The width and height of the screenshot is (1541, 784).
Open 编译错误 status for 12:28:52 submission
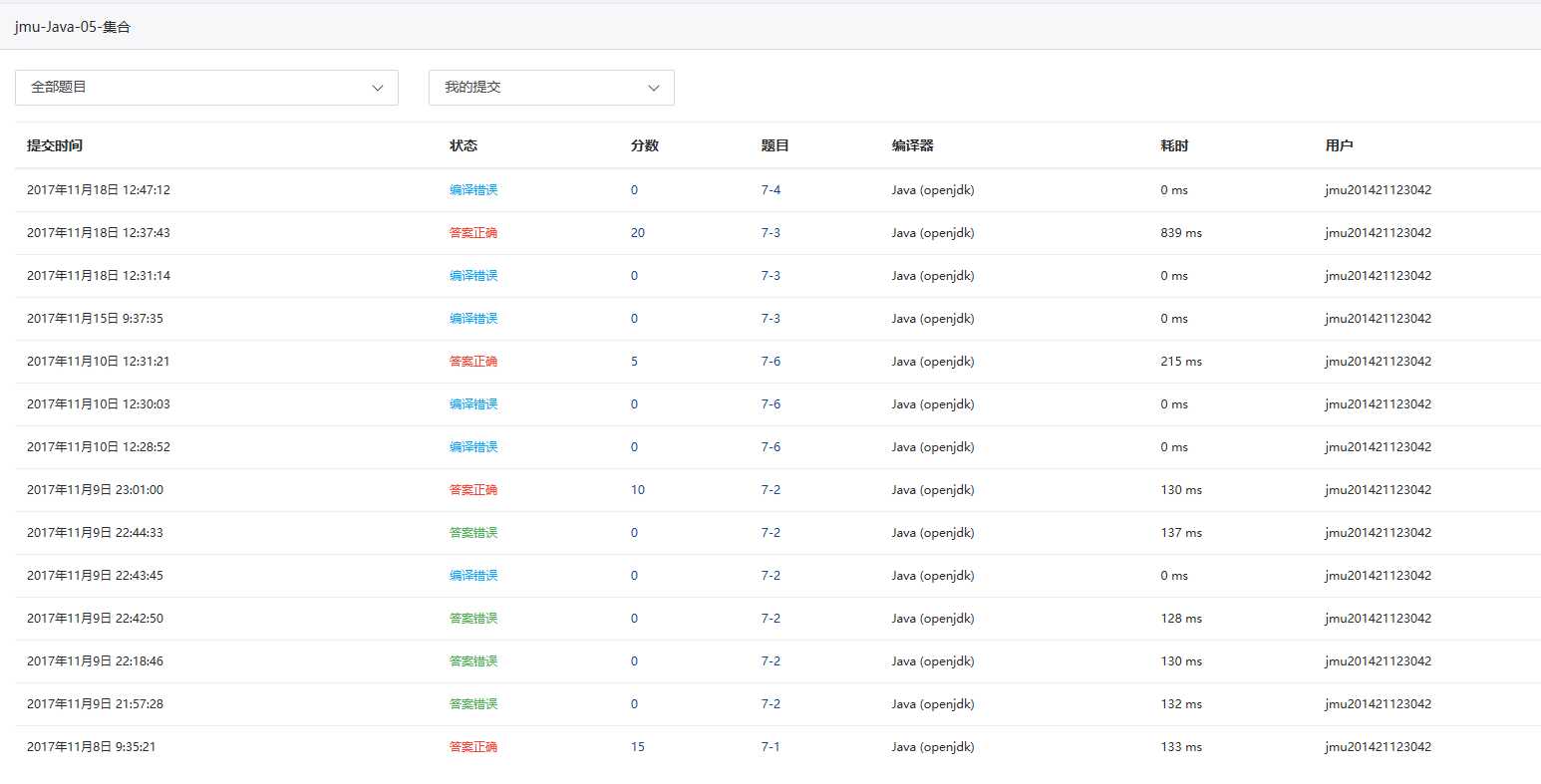point(473,447)
